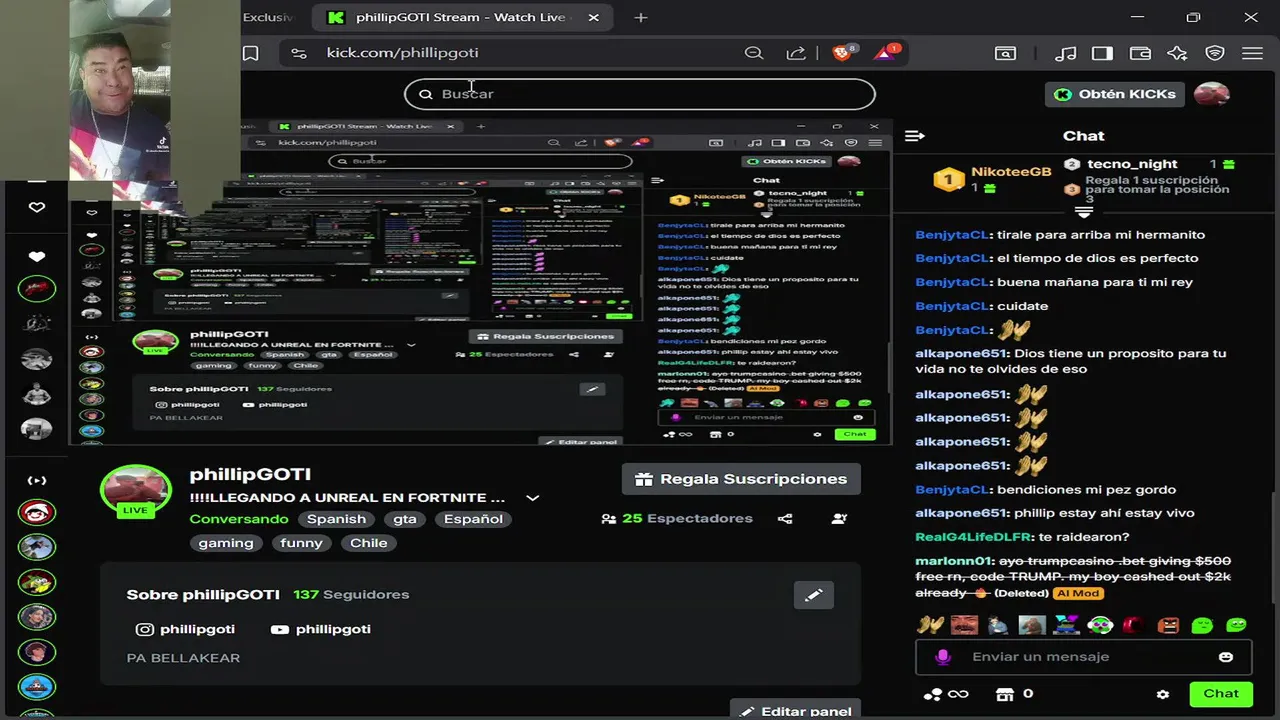Switch to the Exclusive tab

268,17
